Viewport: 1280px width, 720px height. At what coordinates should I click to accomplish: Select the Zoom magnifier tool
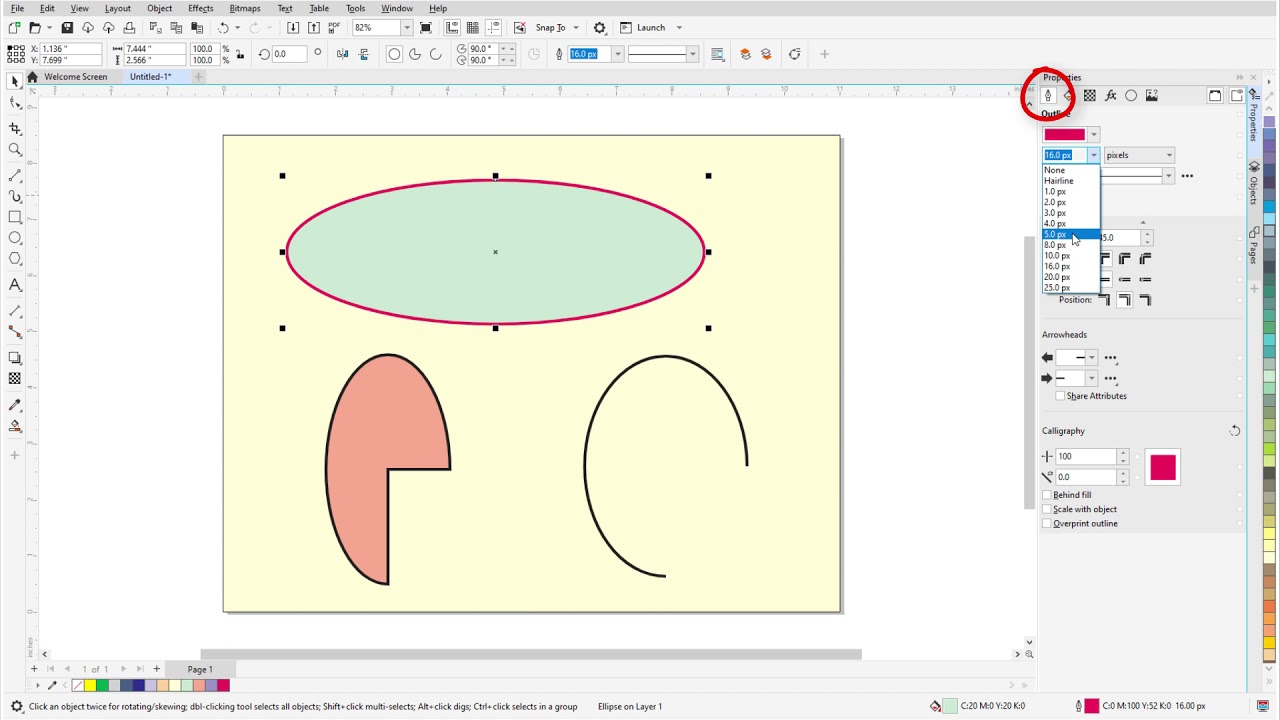[x=15, y=150]
